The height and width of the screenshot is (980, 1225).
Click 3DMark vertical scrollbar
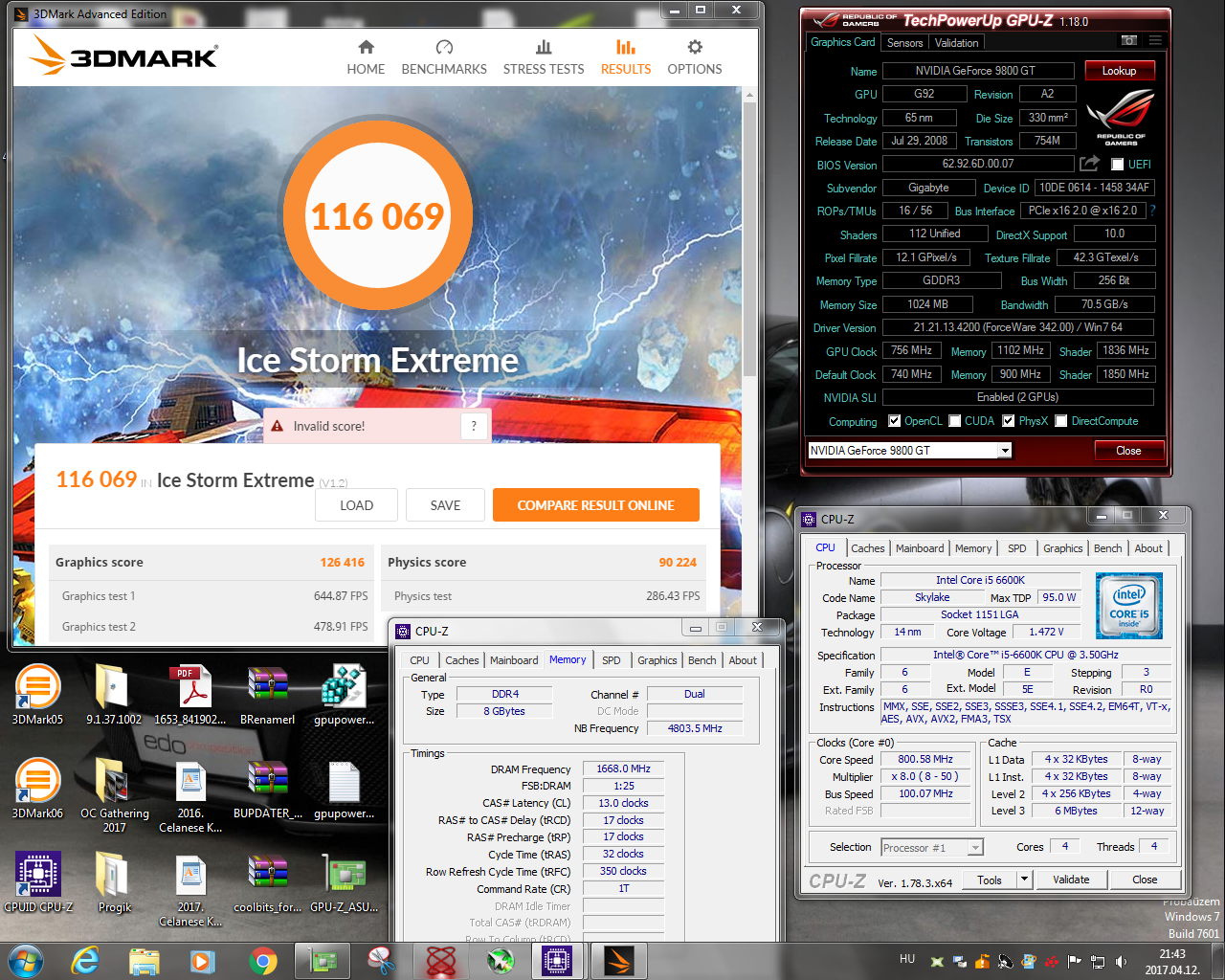point(749,239)
